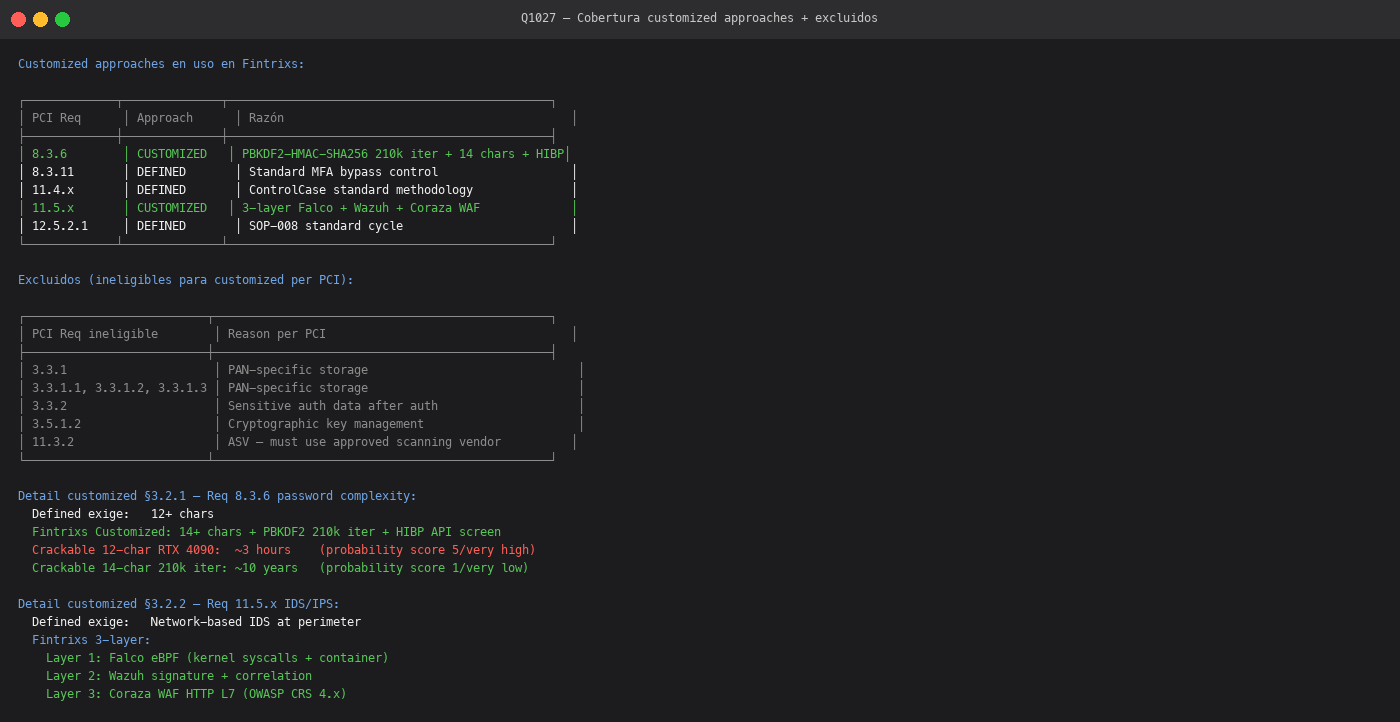Click the heading "Detail customized §3.2.1 — Req 8.3.6 password complexity:"
1400x722 pixels.
tap(217, 496)
